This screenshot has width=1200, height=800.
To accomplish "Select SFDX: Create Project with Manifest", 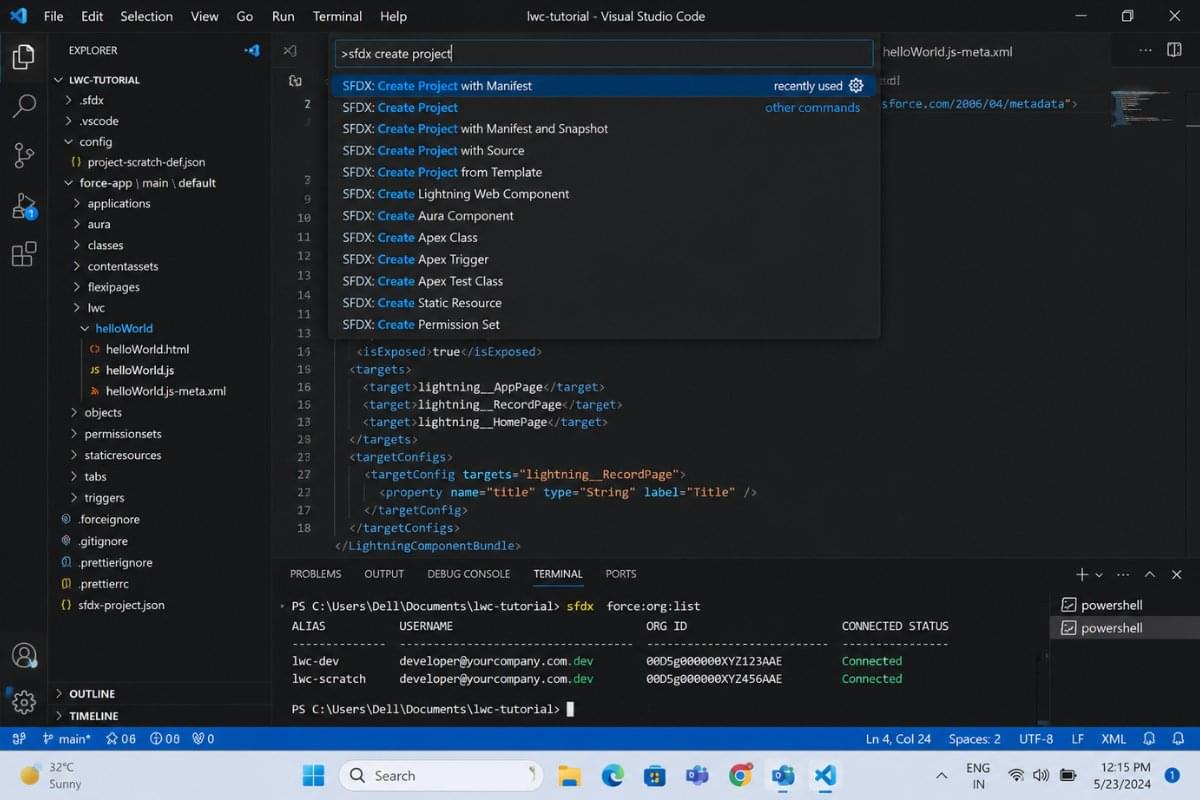I will tap(604, 86).
